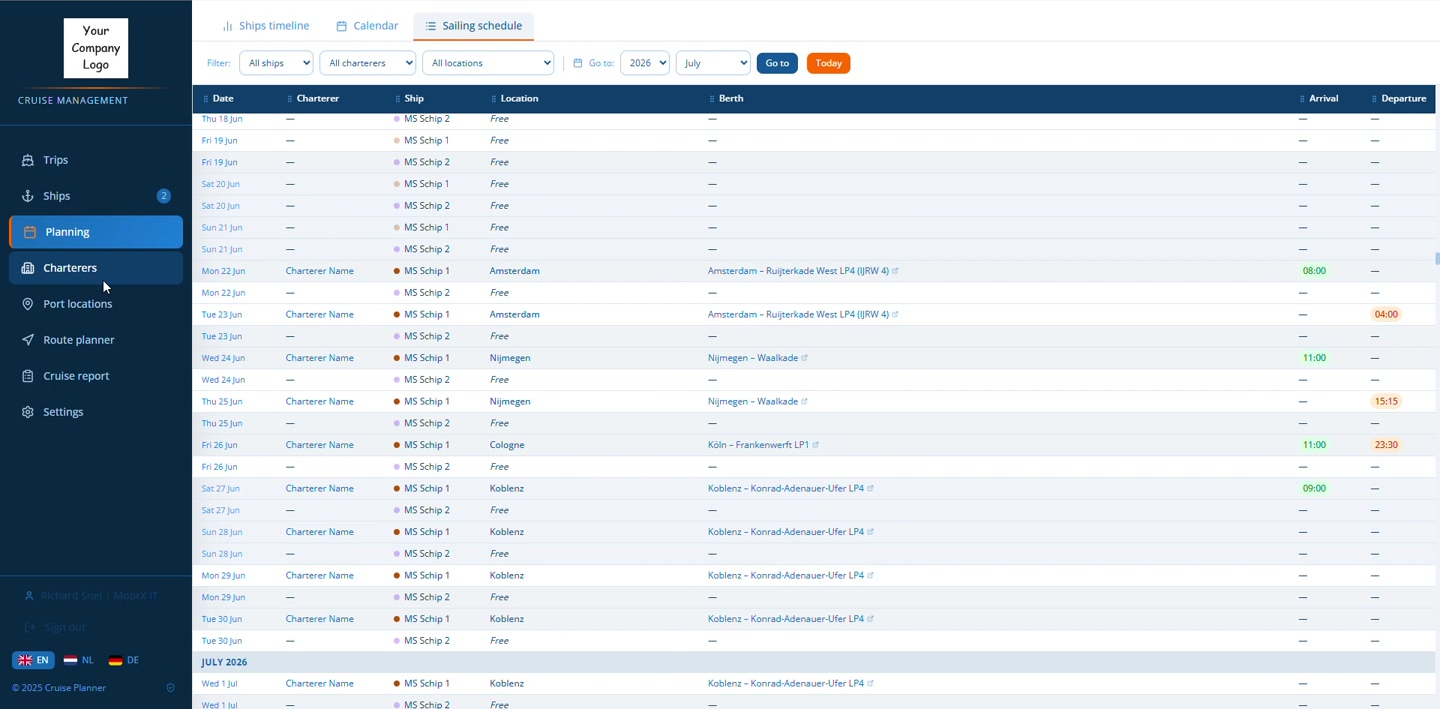The height and width of the screenshot is (709, 1440).
Task: Click the 08:00 arrival badge on Mon 22 Jun
Action: (x=1314, y=271)
